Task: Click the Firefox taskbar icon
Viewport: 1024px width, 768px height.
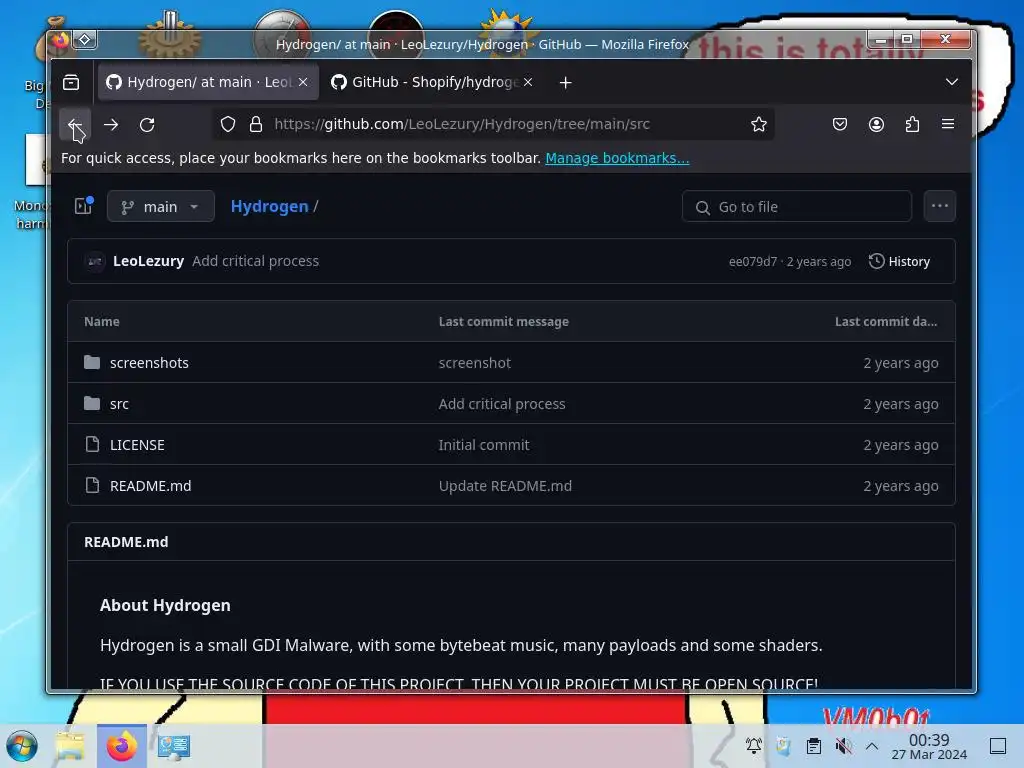Action: 121,746
